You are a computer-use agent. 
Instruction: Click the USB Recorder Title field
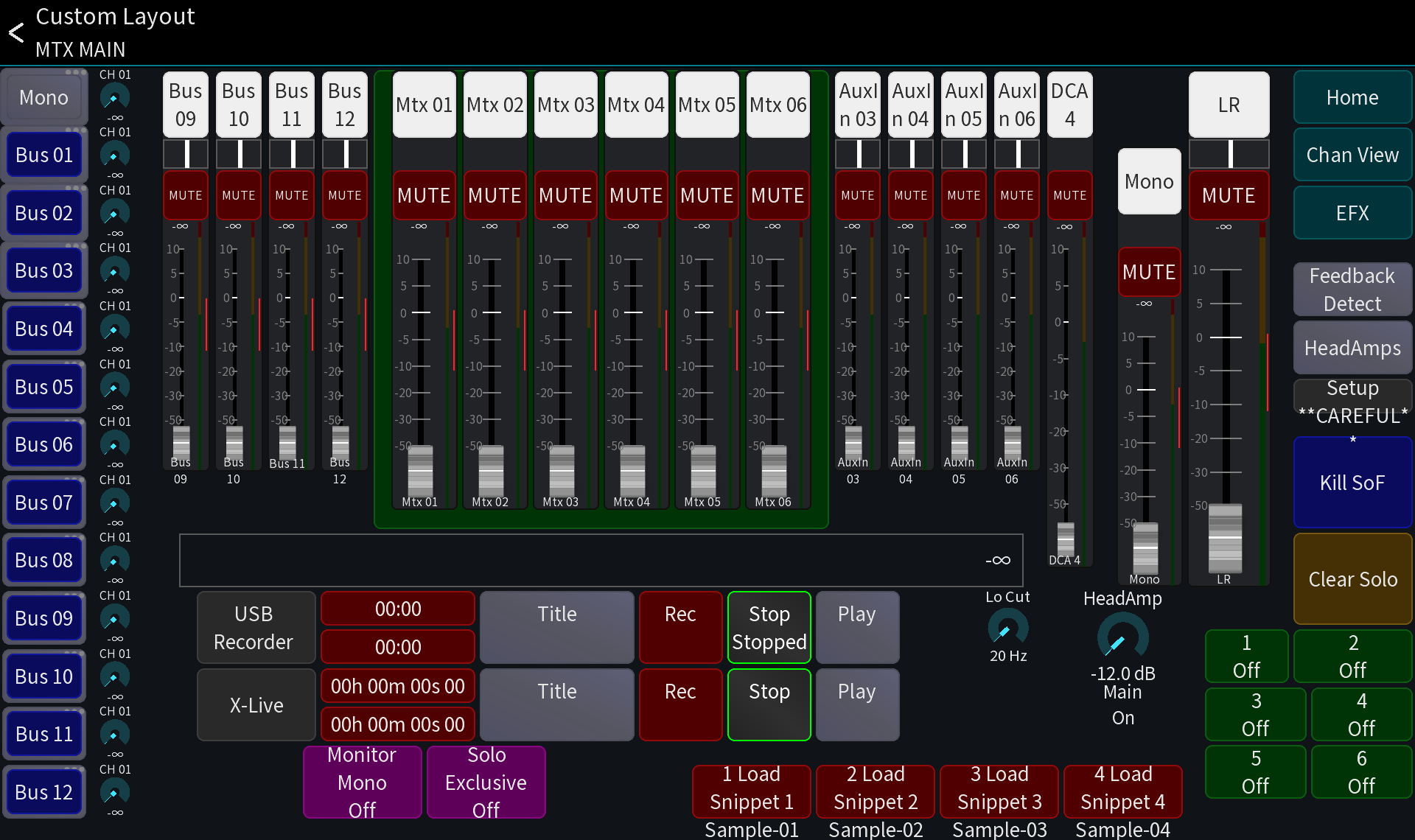557,628
